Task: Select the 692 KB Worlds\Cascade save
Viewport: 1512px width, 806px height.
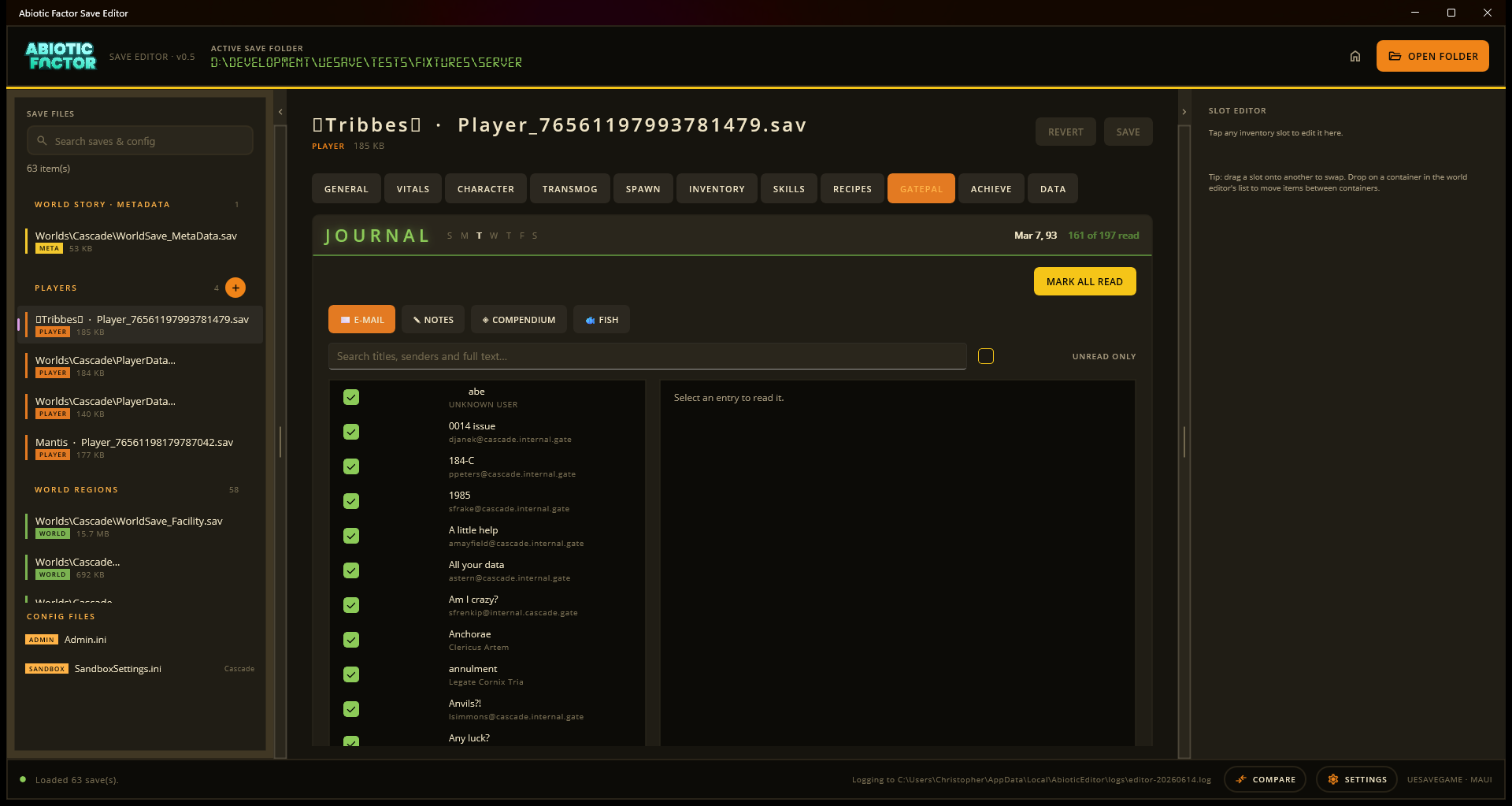Action: pyautogui.click(x=140, y=567)
